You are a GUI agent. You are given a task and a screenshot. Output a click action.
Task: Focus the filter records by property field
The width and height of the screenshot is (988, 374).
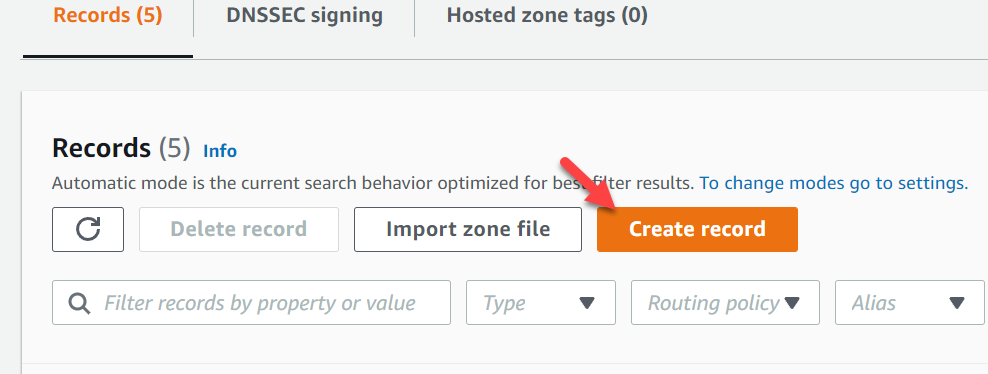251,303
